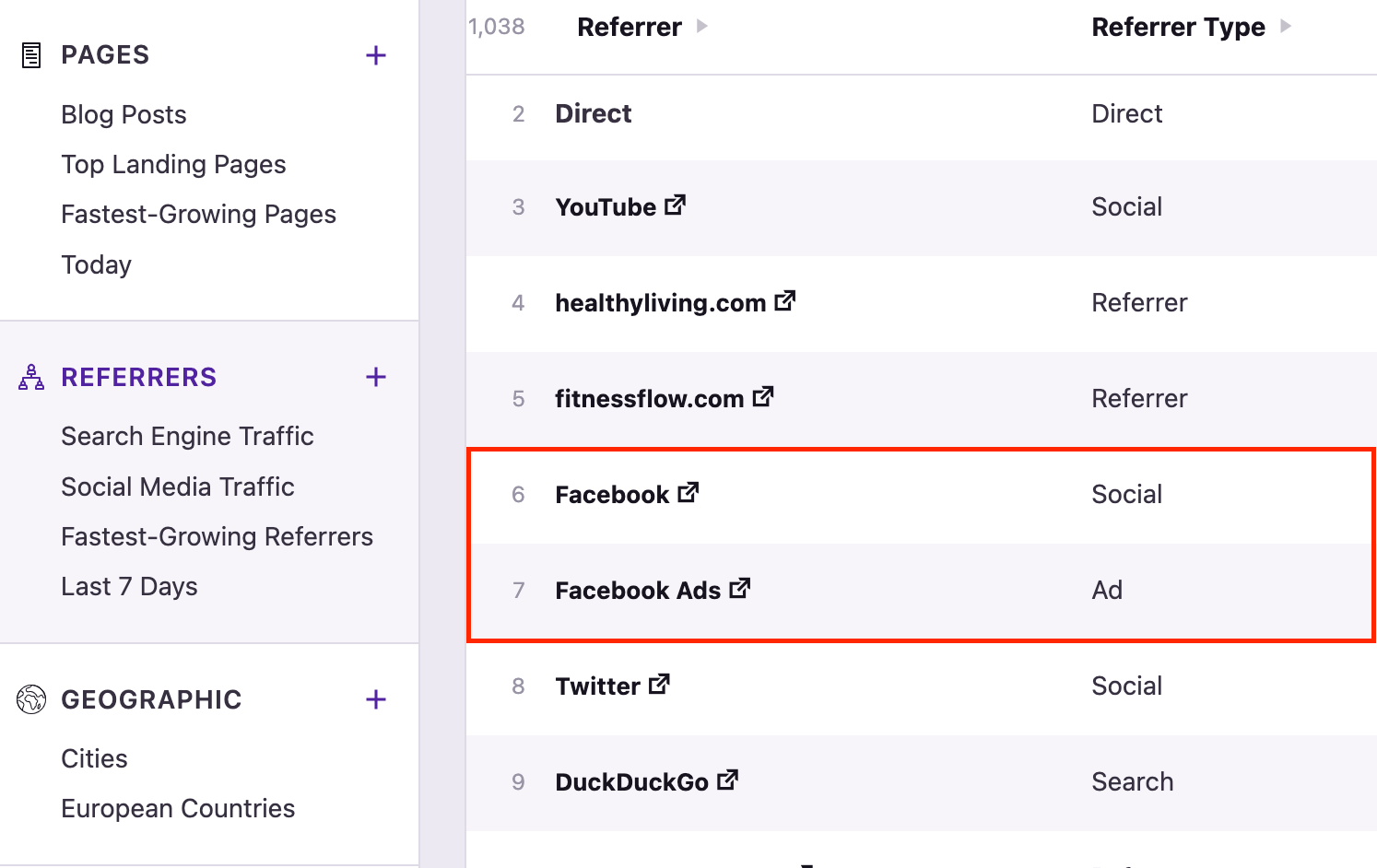Open the external link icon next to Facebook Ads
This screenshot has height=868, width=1377.
tap(739, 589)
